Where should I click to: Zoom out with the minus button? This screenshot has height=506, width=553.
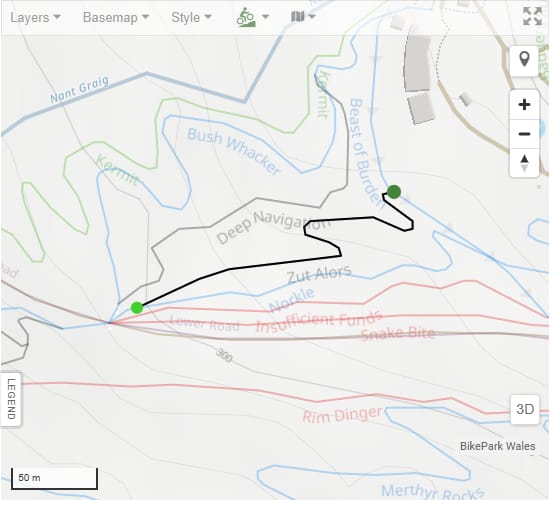524,134
